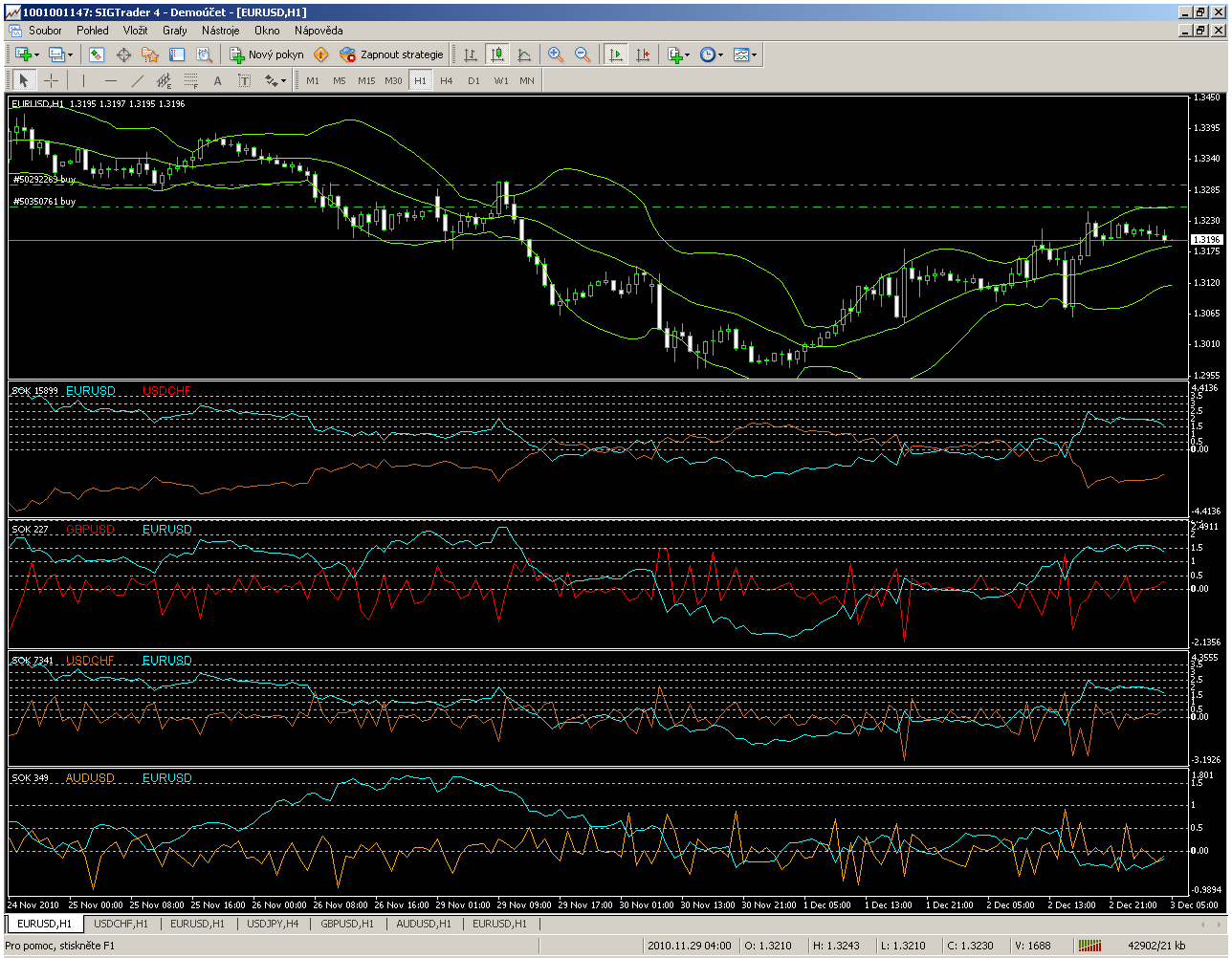The width and height of the screenshot is (1232, 958).
Task: Open the Vložit menu
Action: (x=135, y=31)
